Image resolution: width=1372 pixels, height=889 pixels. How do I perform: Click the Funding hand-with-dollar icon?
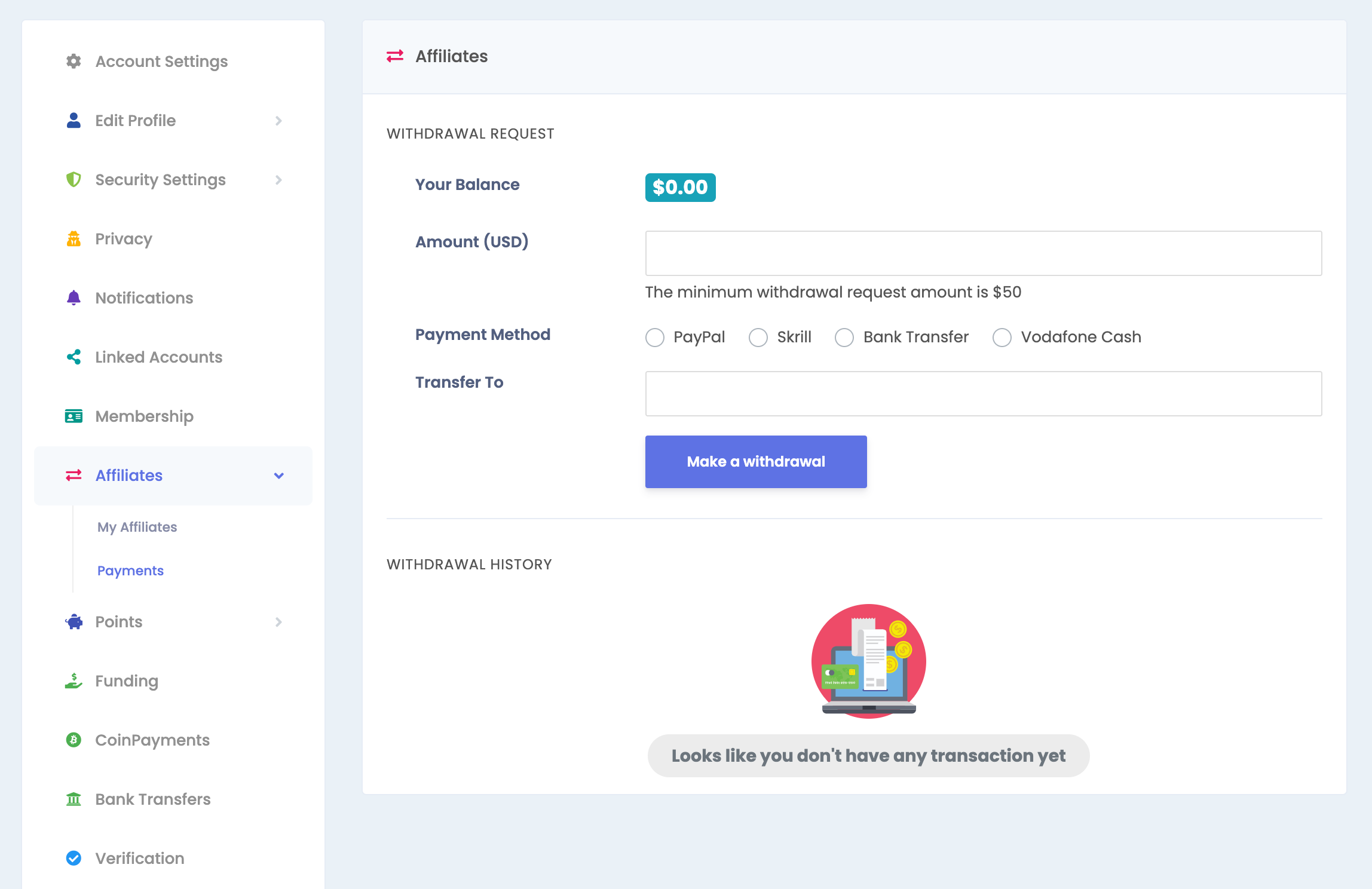pos(73,681)
